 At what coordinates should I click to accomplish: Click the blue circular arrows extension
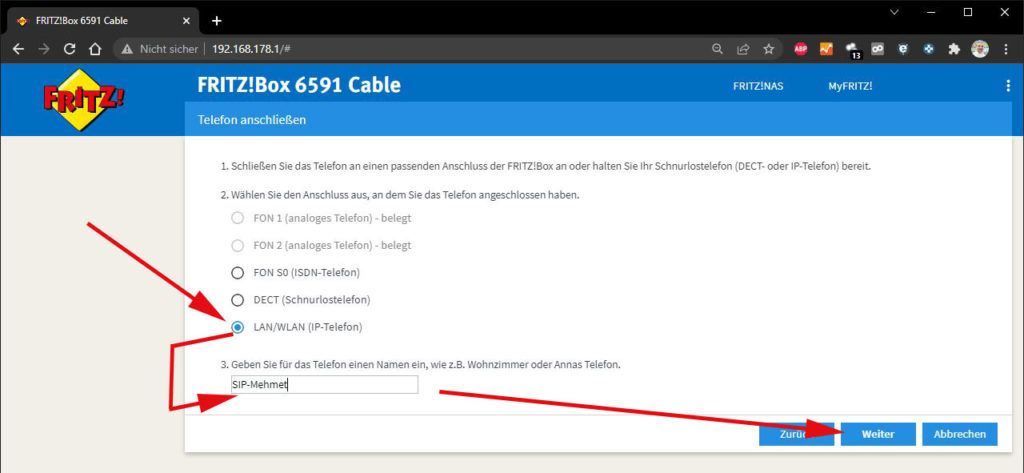(x=929, y=49)
